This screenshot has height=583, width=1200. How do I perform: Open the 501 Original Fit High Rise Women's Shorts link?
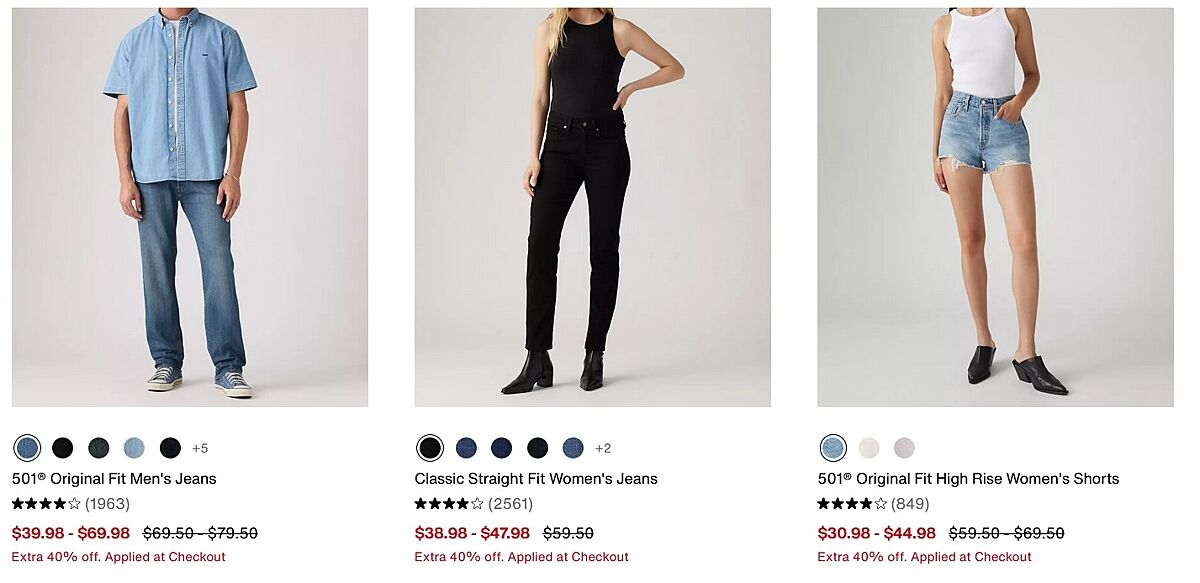point(968,479)
